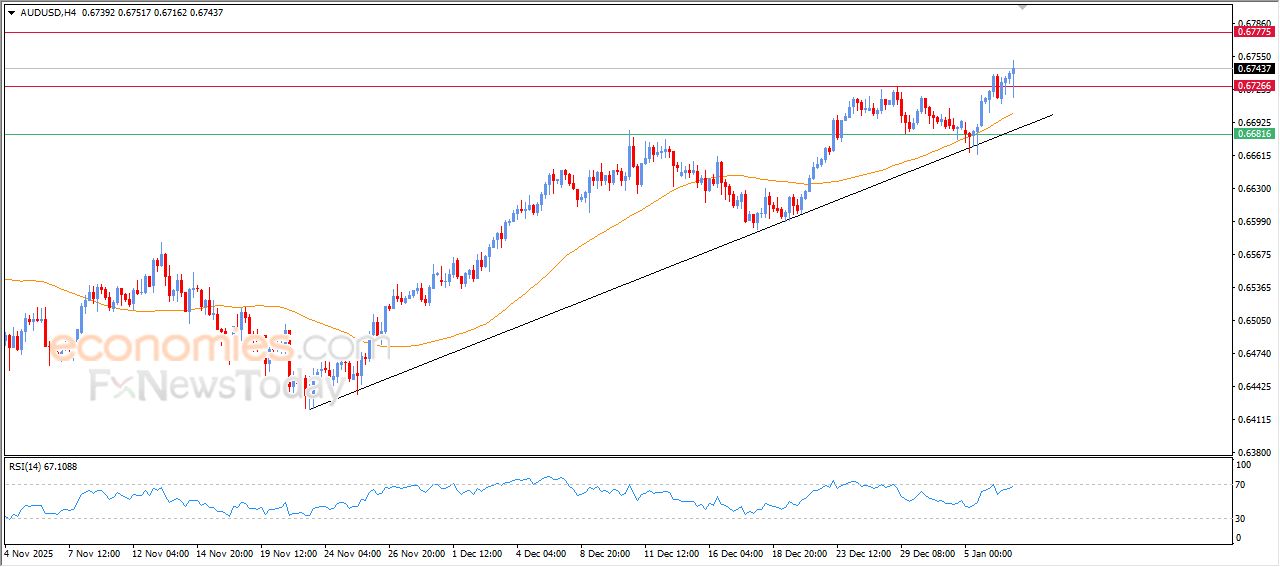
Task: Click the 0.65050 value on price scale
Action: (1254, 321)
